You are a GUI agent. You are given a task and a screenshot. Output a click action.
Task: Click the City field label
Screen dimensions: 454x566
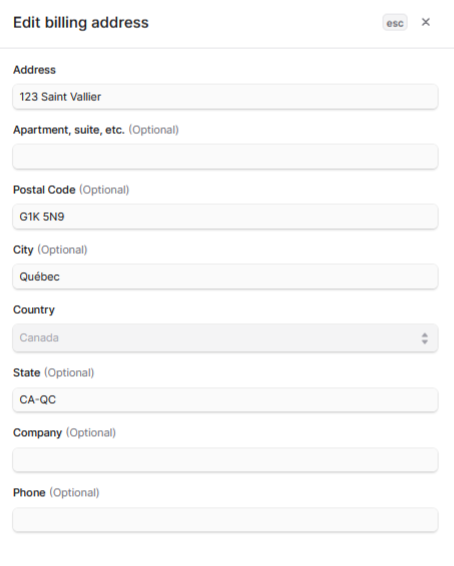click(23, 250)
